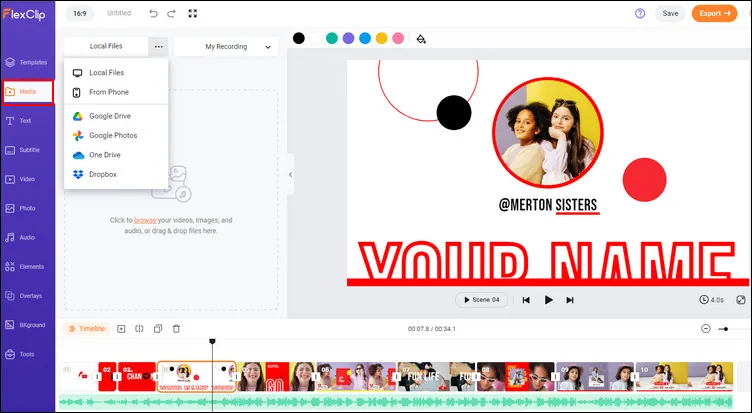Click the browse link in upload area
The image size is (752, 413).
tap(145, 220)
